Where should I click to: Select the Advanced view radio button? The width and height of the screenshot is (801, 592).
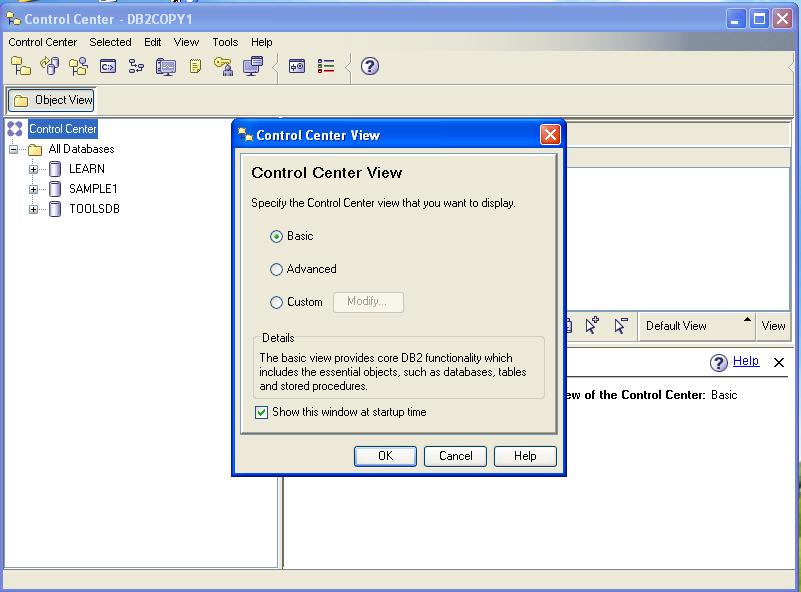276,269
